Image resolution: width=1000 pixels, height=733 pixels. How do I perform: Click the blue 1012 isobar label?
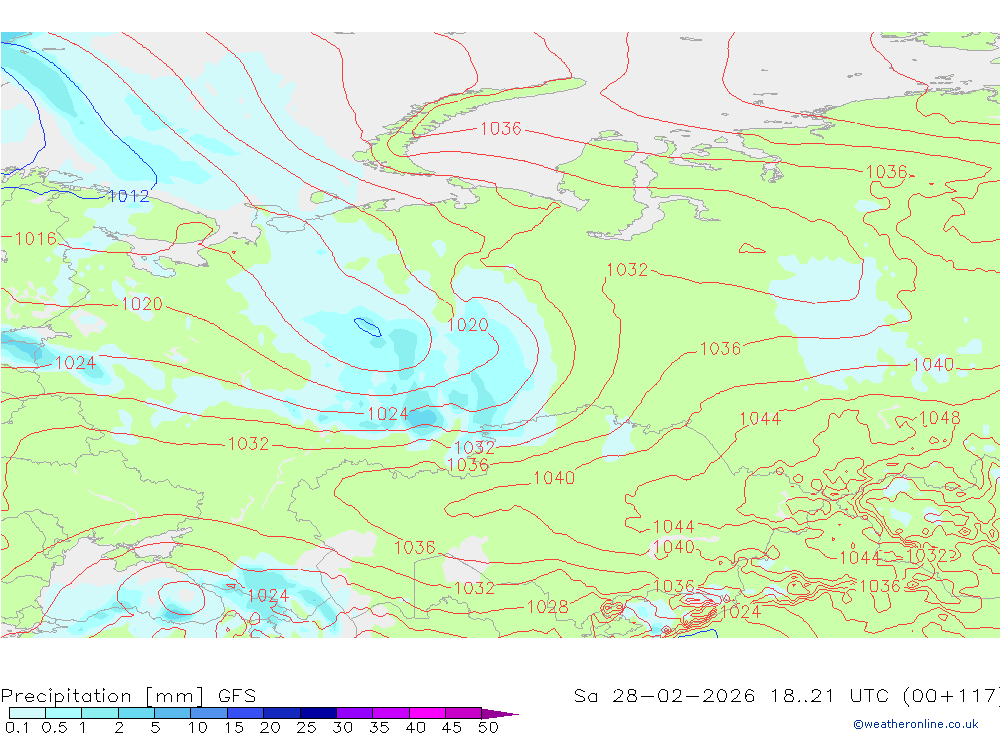[x=129, y=196]
